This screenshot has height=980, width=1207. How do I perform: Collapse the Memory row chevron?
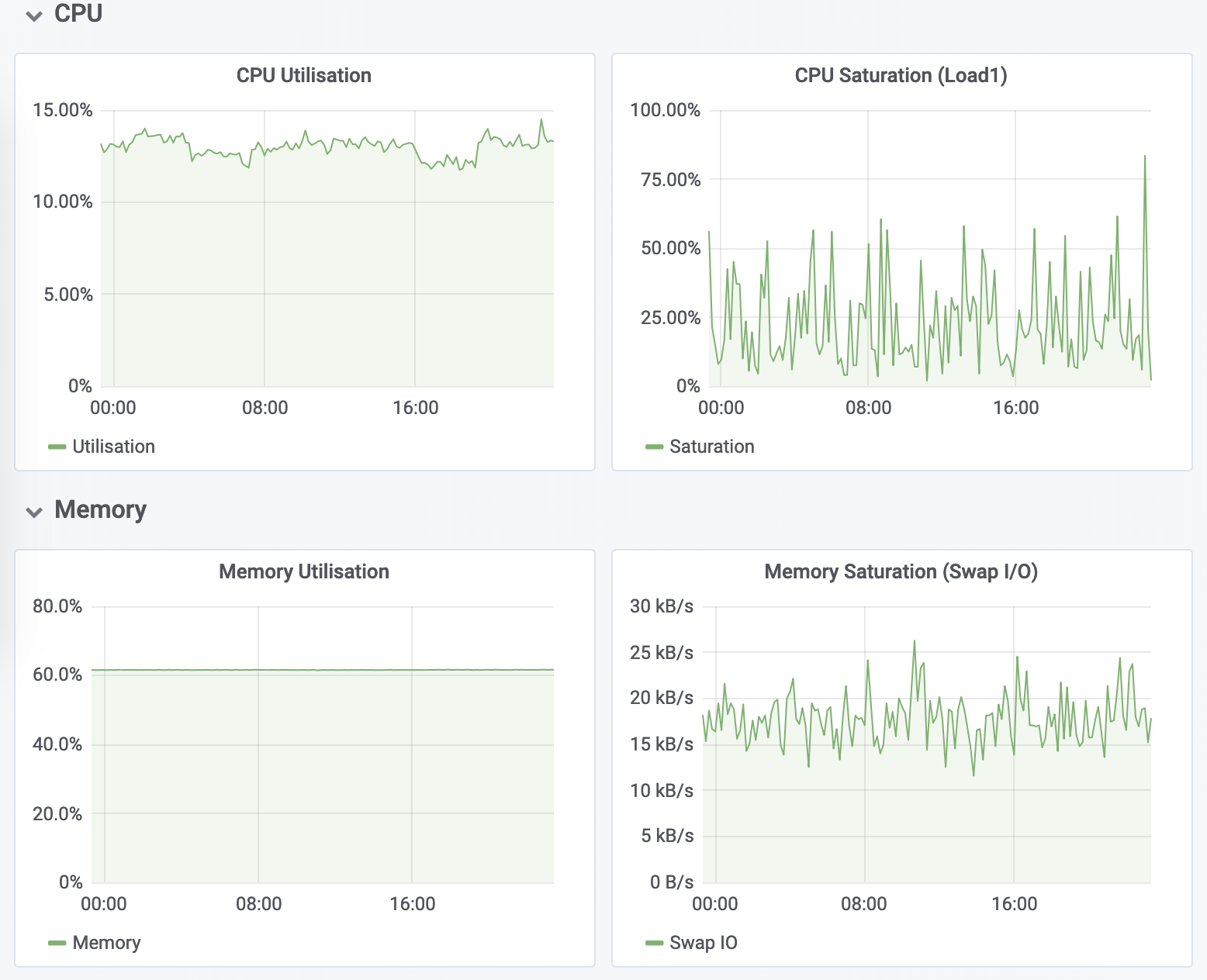34,512
